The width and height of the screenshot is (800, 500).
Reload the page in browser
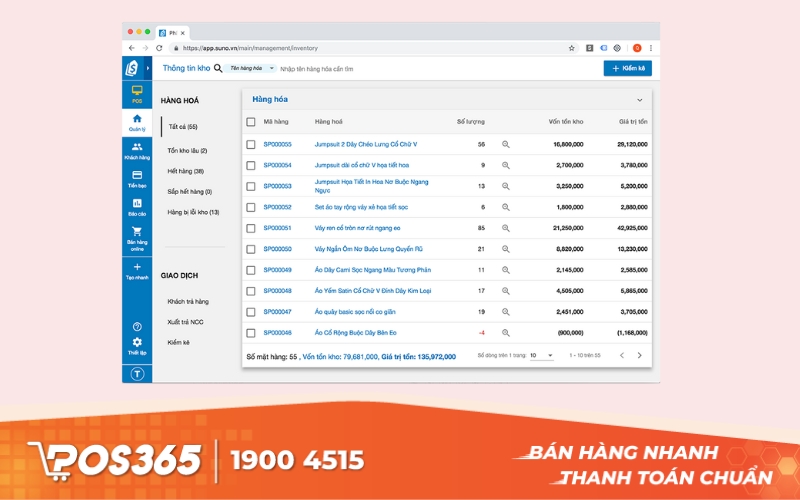pyautogui.click(x=159, y=48)
